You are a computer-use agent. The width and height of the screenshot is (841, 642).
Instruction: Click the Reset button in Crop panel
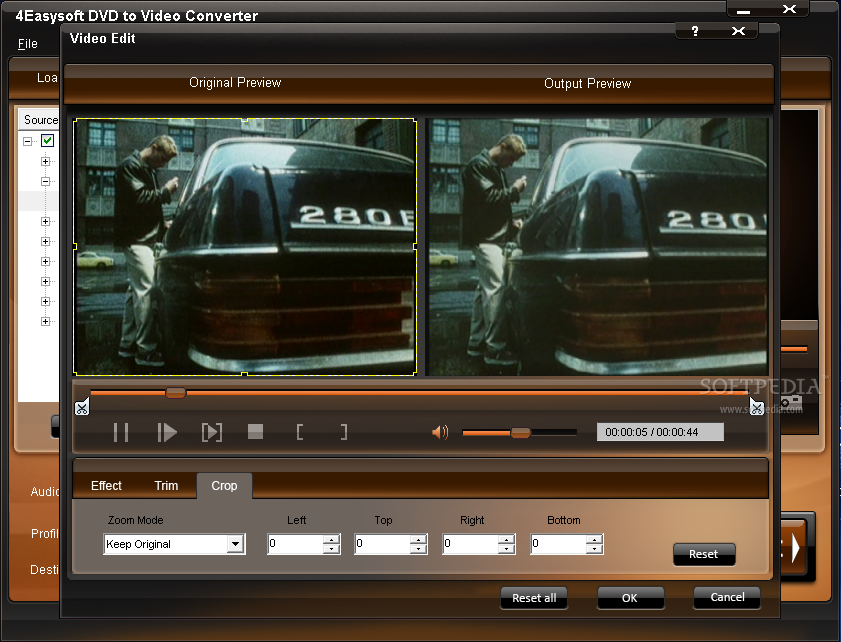(x=704, y=555)
